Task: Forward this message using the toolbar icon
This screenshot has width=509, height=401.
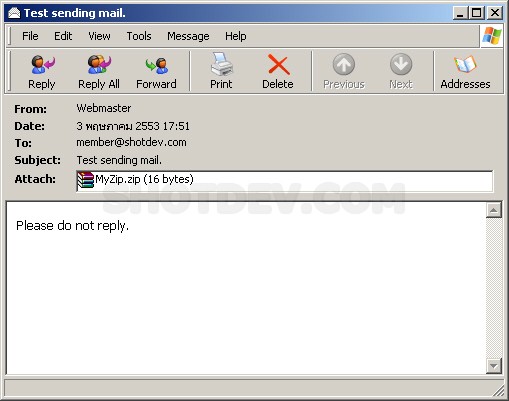Action: (156, 65)
